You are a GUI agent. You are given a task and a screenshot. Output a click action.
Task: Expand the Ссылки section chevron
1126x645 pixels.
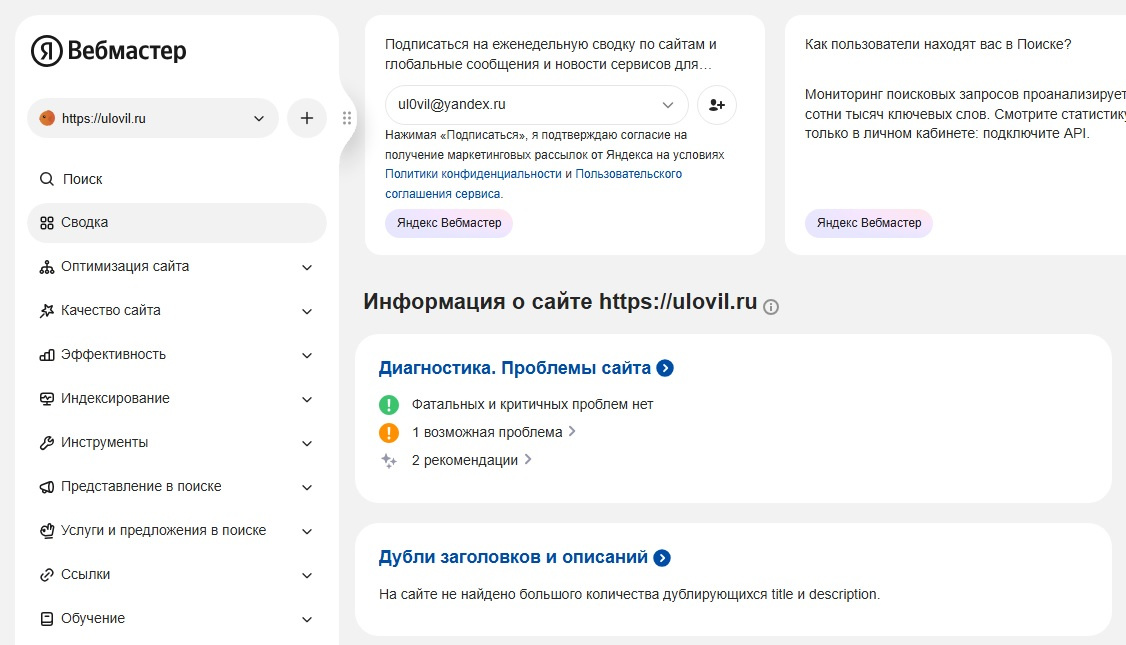click(x=307, y=575)
